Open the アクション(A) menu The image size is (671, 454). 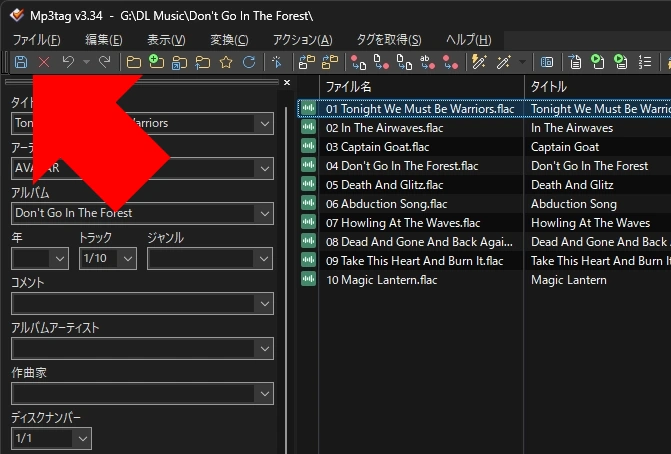pos(303,40)
